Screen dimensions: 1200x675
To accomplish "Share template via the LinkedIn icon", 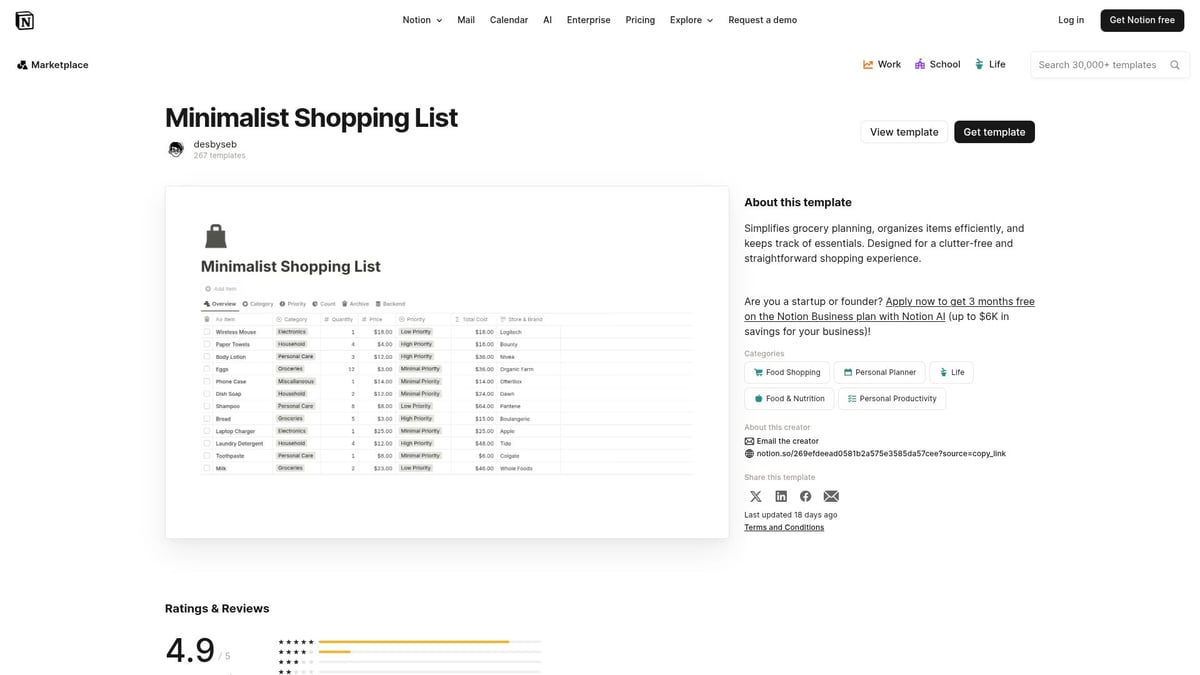I will (781, 496).
